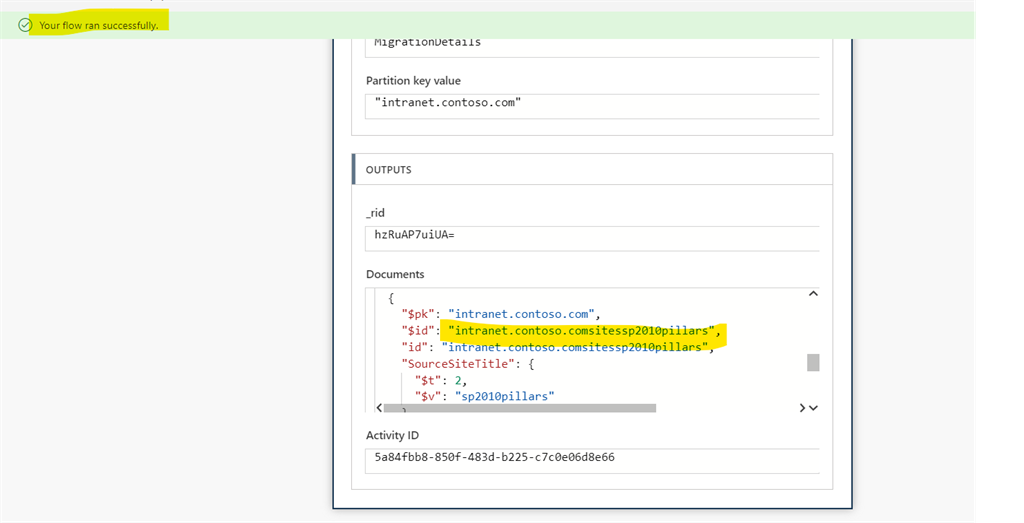Select the _rid output field
1024x523 pixels.
[x=592, y=236]
